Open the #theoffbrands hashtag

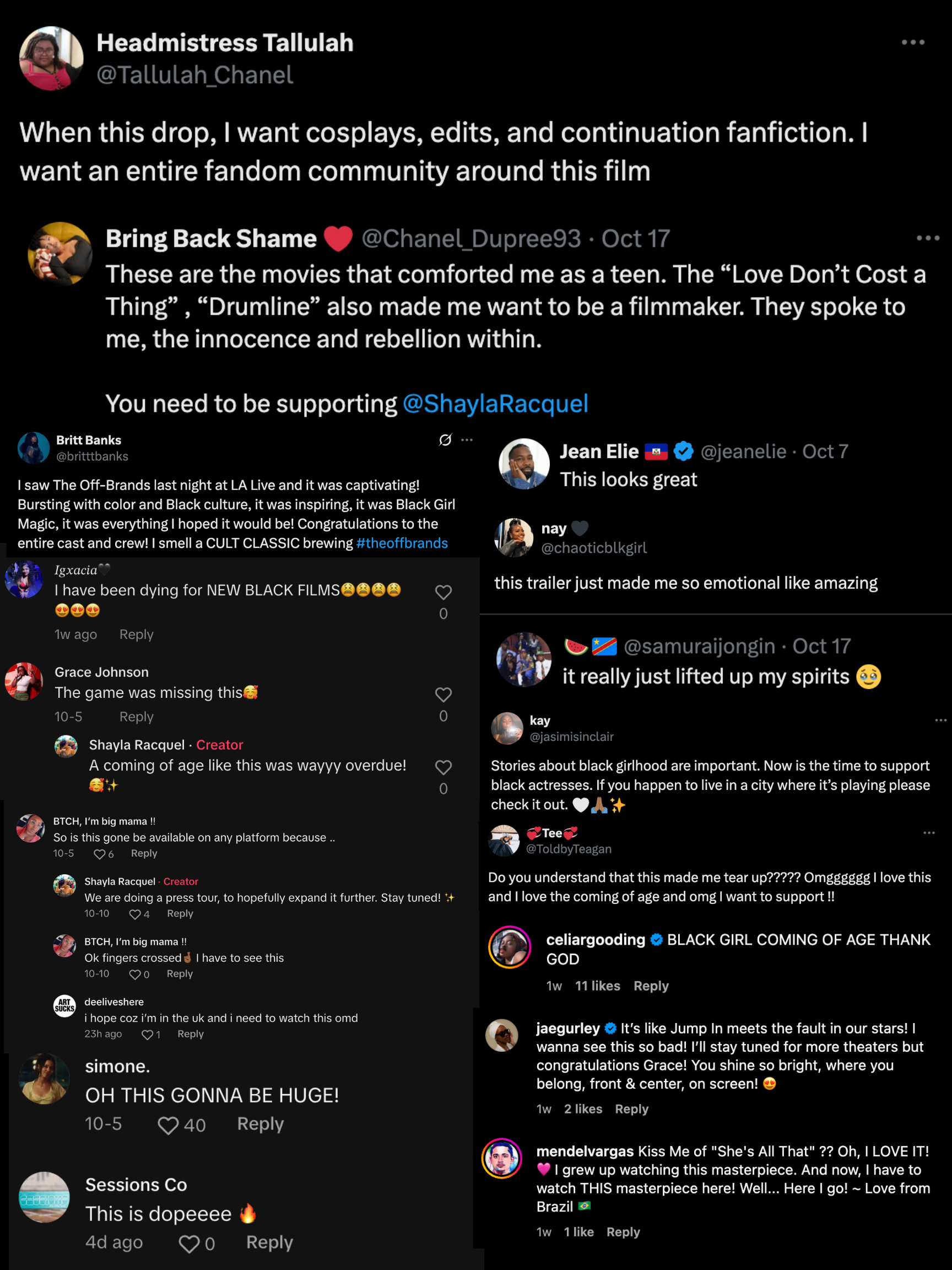[402, 543]
